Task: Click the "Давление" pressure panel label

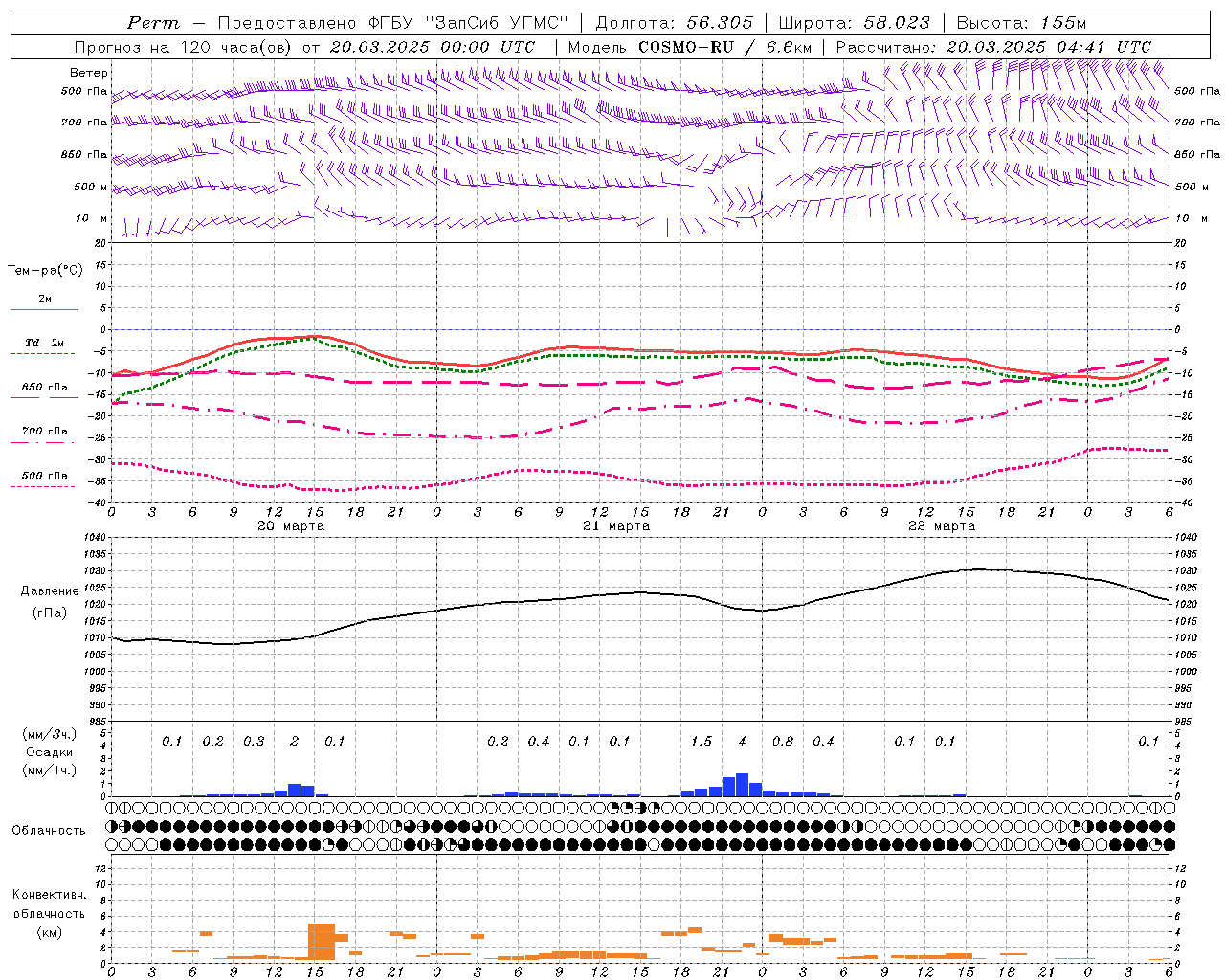Action: click(x=49, y=591)
